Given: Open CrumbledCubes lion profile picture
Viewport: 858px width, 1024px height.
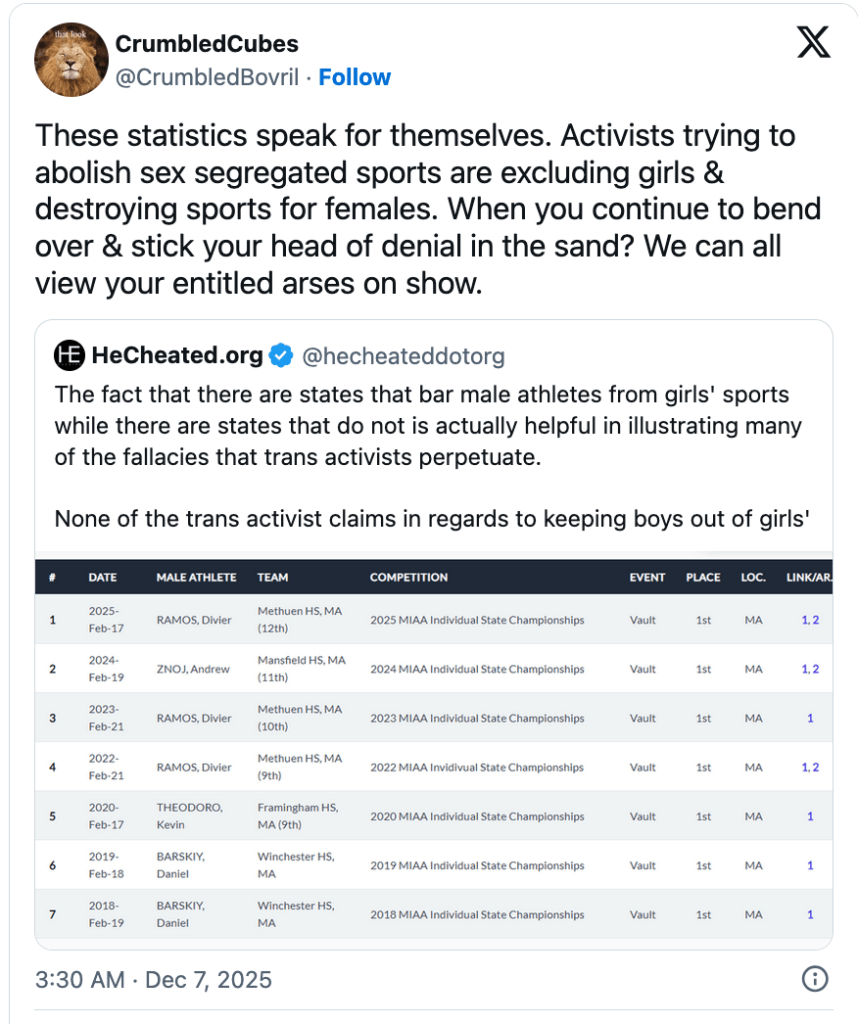Looking at the screenshot, I should [x=71, y=59].
